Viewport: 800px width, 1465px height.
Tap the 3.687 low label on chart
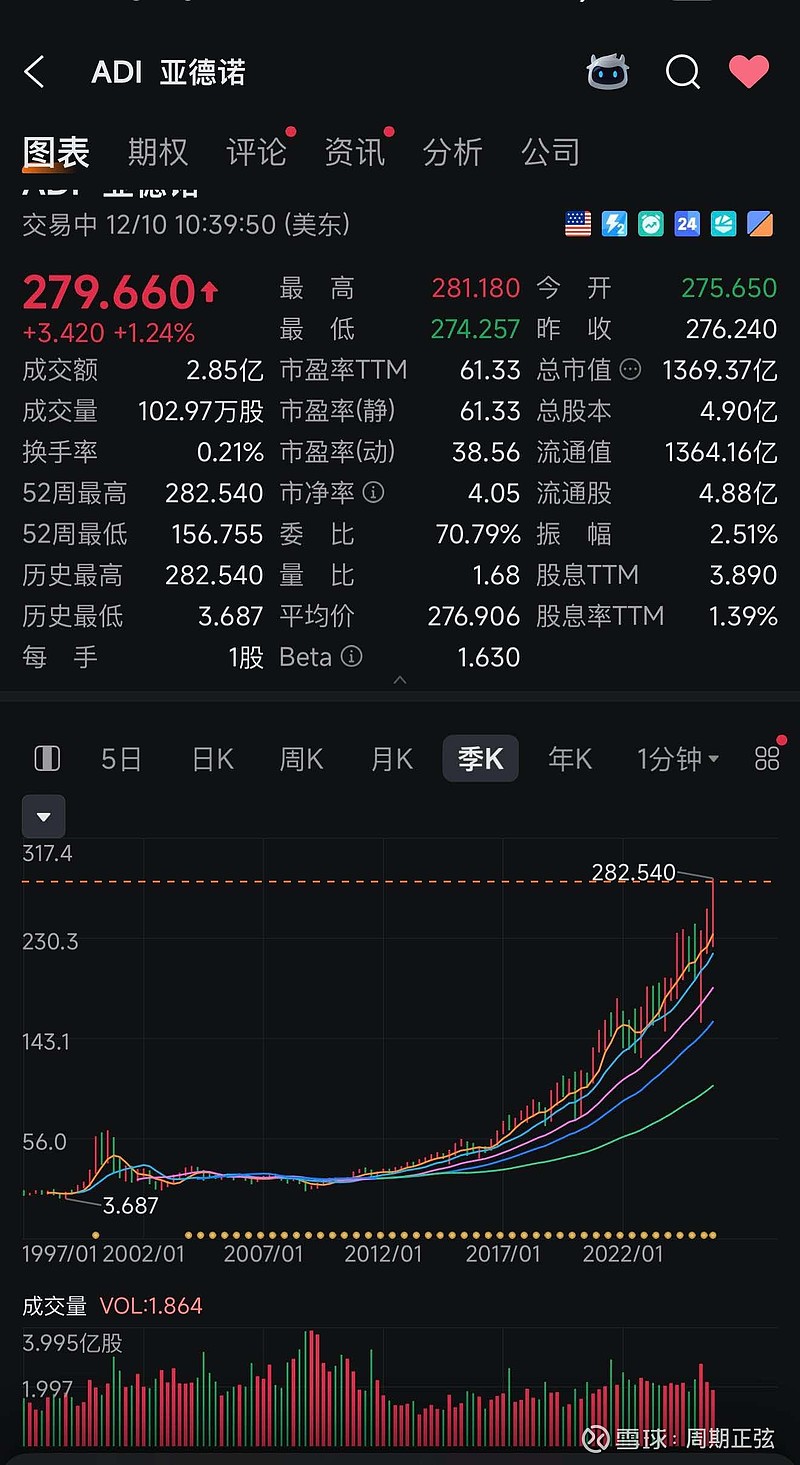tap(131, 1205)
